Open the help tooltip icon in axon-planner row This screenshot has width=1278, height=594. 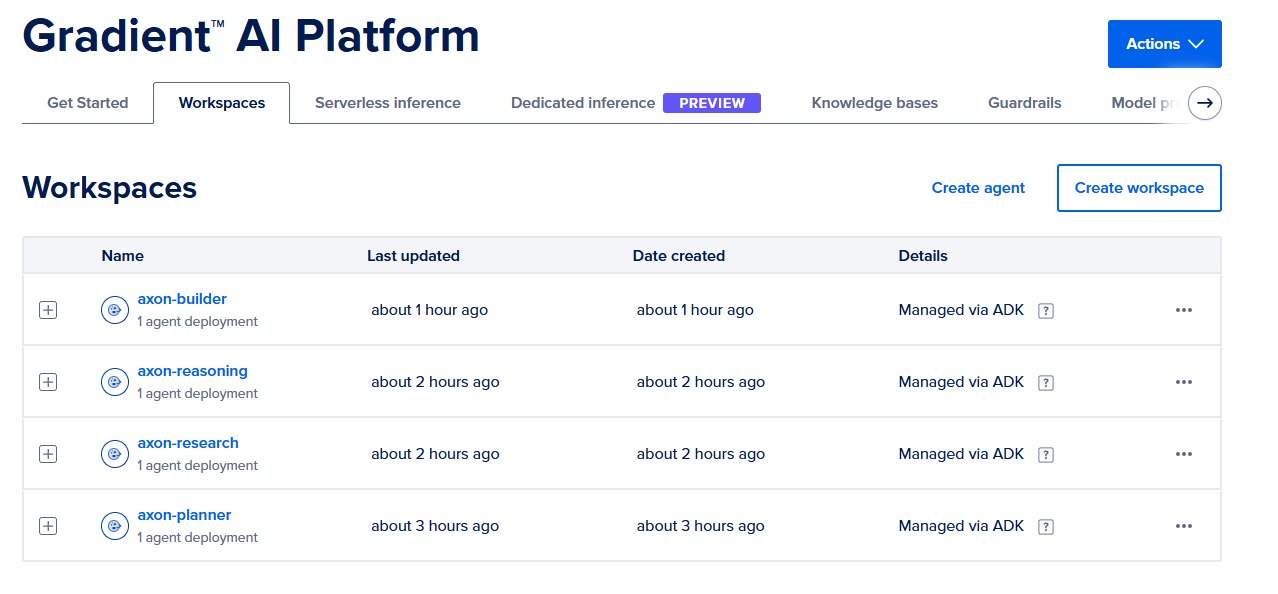1046,527
